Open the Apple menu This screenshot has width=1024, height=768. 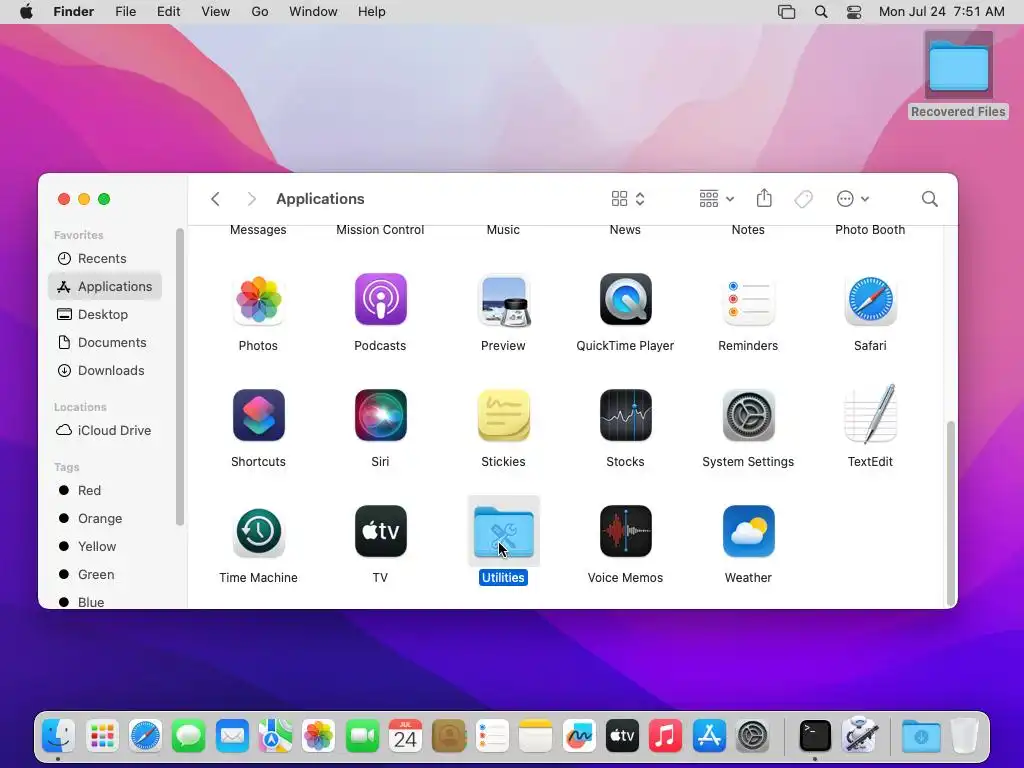26,12
